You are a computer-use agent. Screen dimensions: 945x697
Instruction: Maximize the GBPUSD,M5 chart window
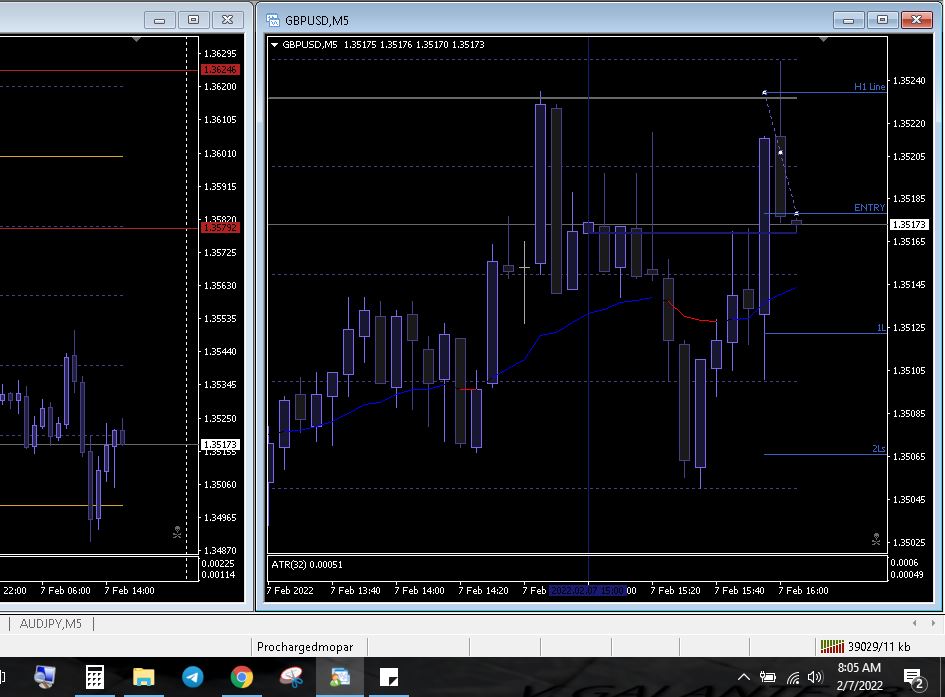coord(882,19)
